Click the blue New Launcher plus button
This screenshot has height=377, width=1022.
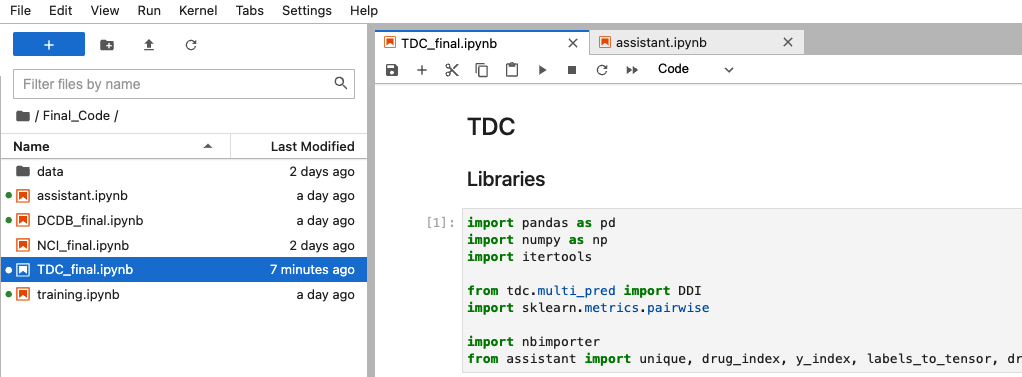coord(49,44)
